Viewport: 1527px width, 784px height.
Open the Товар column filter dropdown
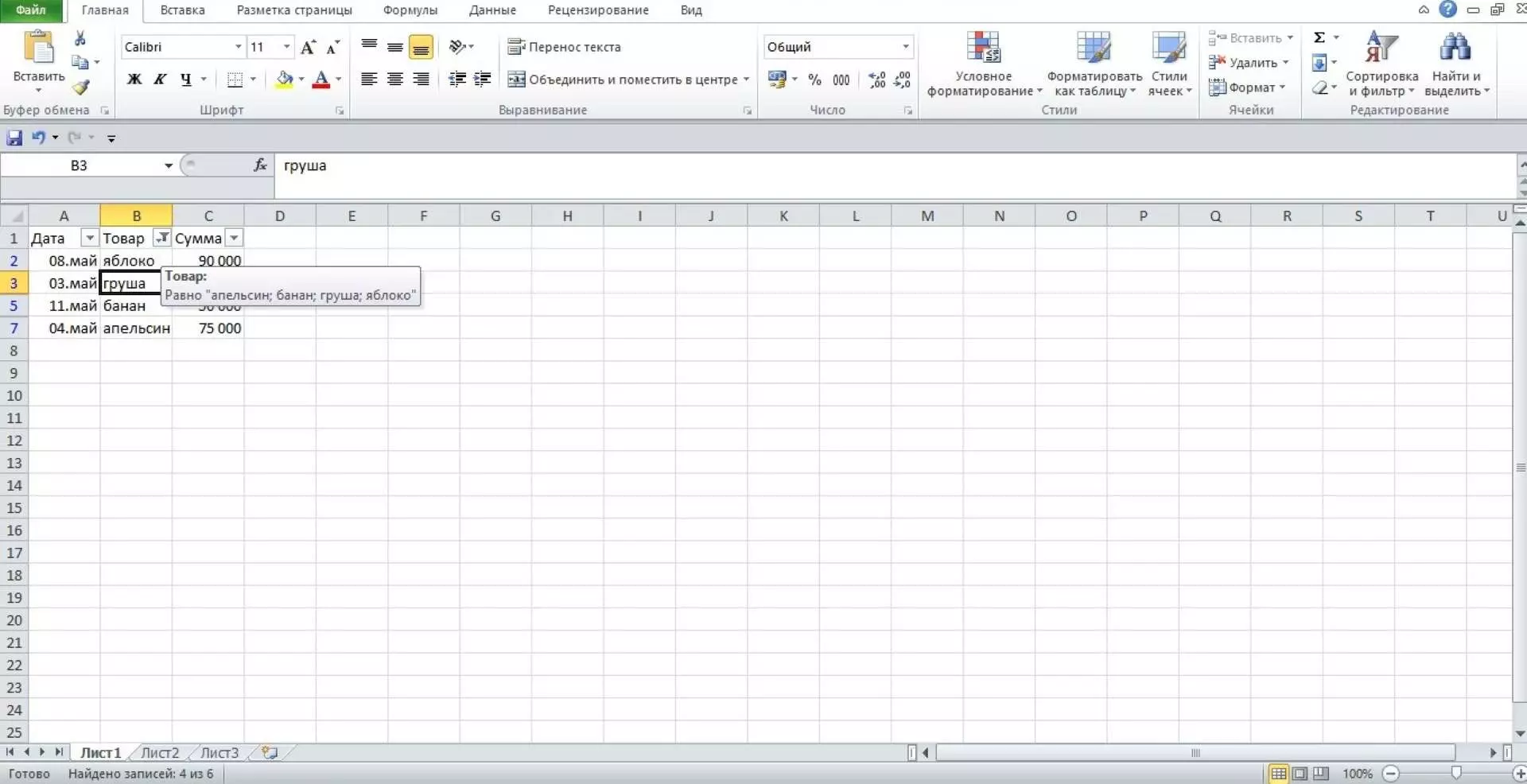pyautogui.click(x=161, y=238)
